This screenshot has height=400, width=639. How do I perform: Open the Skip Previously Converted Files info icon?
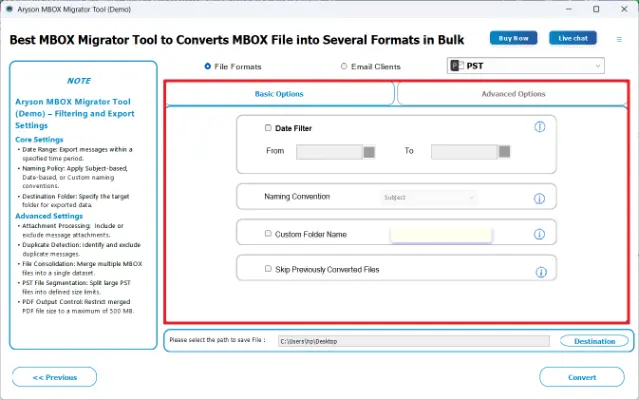pos(541,272)
